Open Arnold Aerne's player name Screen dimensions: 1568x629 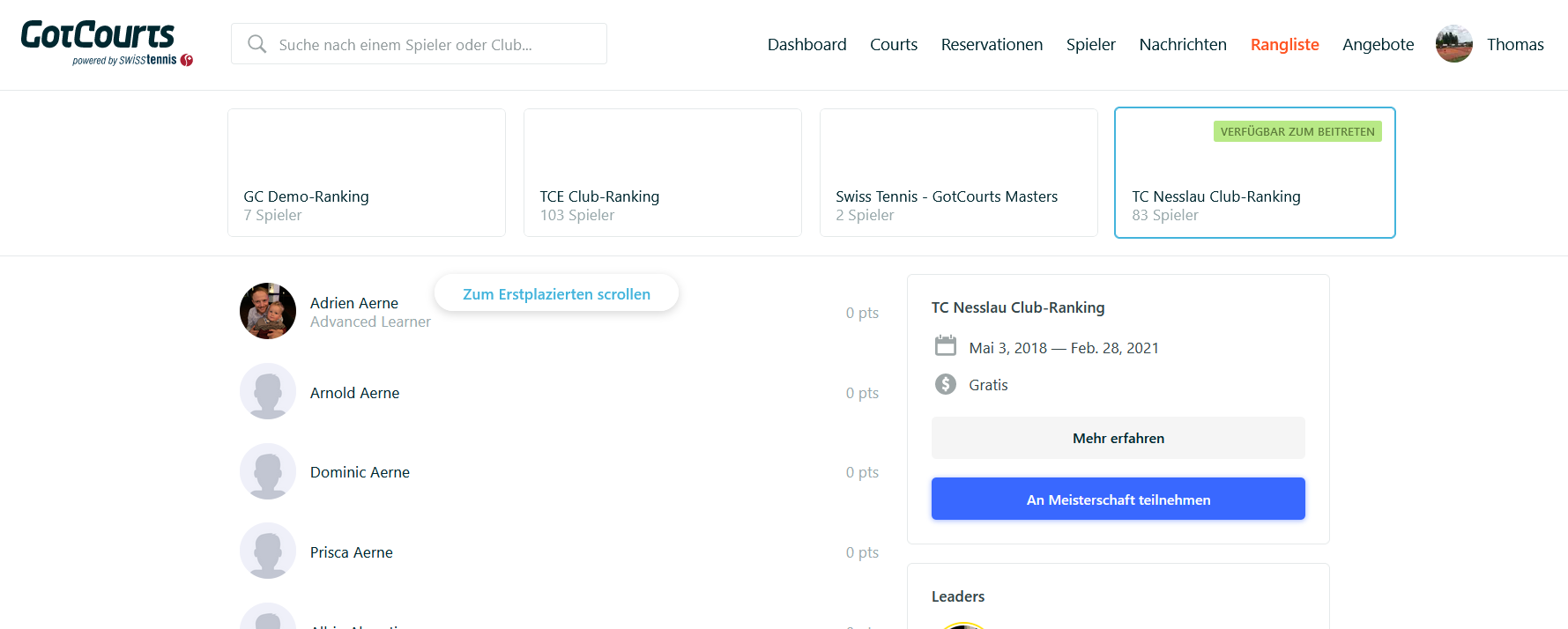click(x=355, y=393)
